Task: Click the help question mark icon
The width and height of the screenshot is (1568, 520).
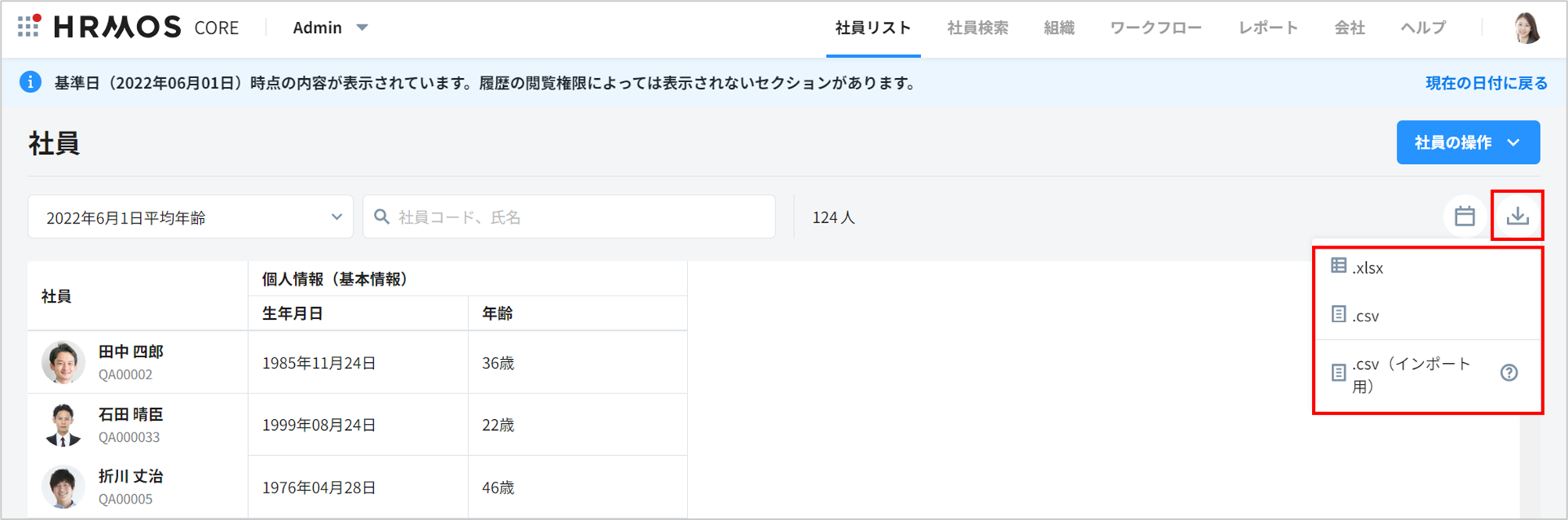Action: (x=1509, y=373)
